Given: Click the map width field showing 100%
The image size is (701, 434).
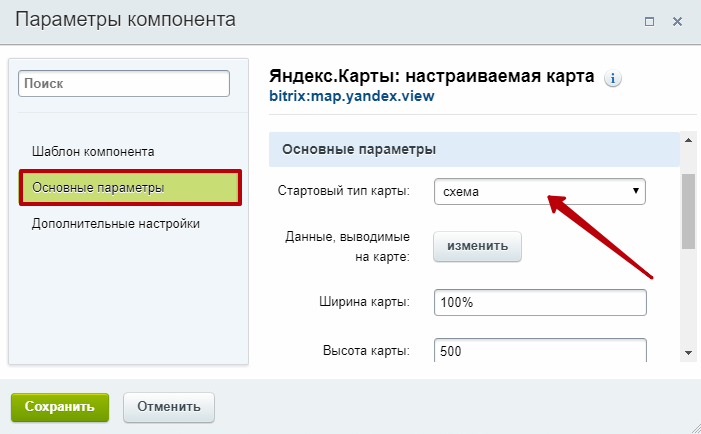Looking at the screenshot, I should click(540, 303).
